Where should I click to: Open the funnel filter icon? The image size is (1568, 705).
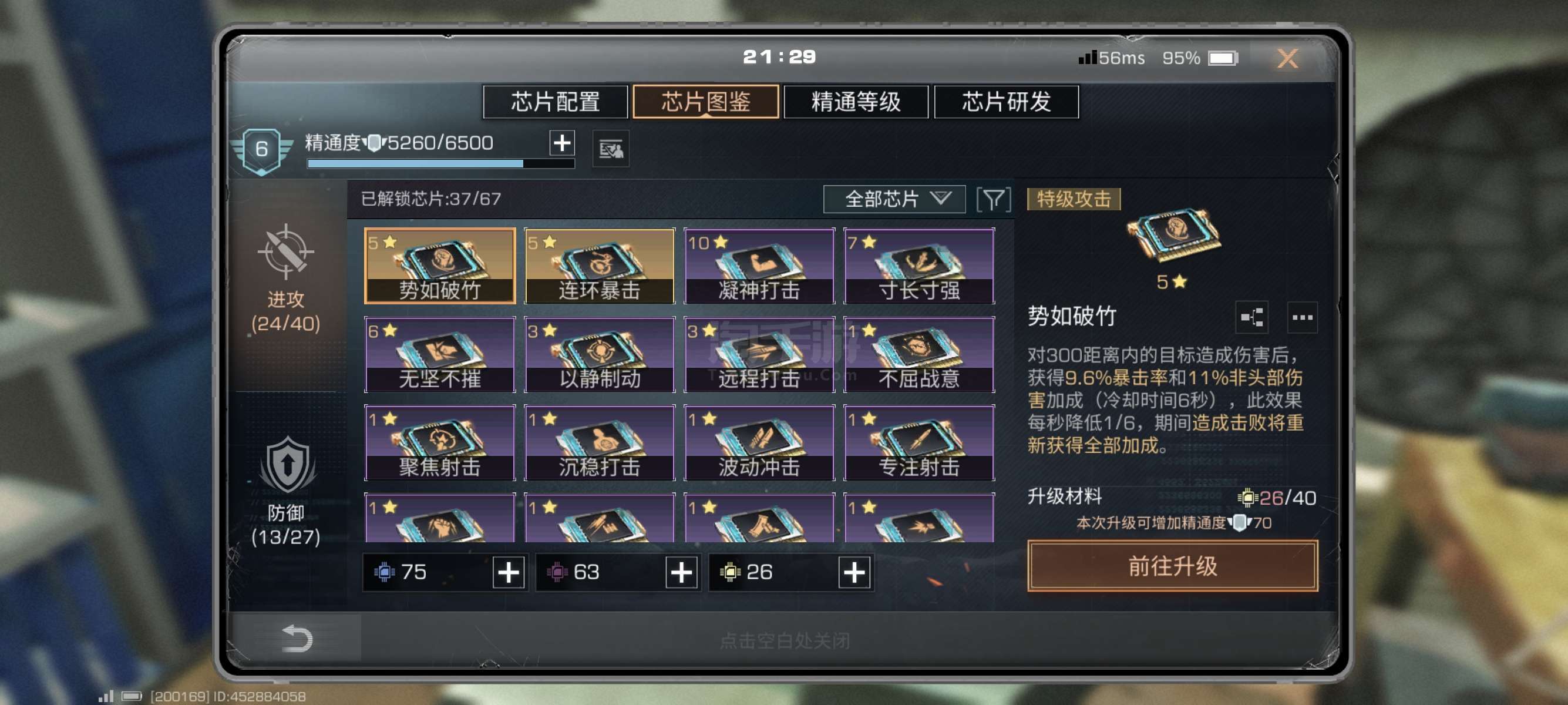(x=994, y=200)
